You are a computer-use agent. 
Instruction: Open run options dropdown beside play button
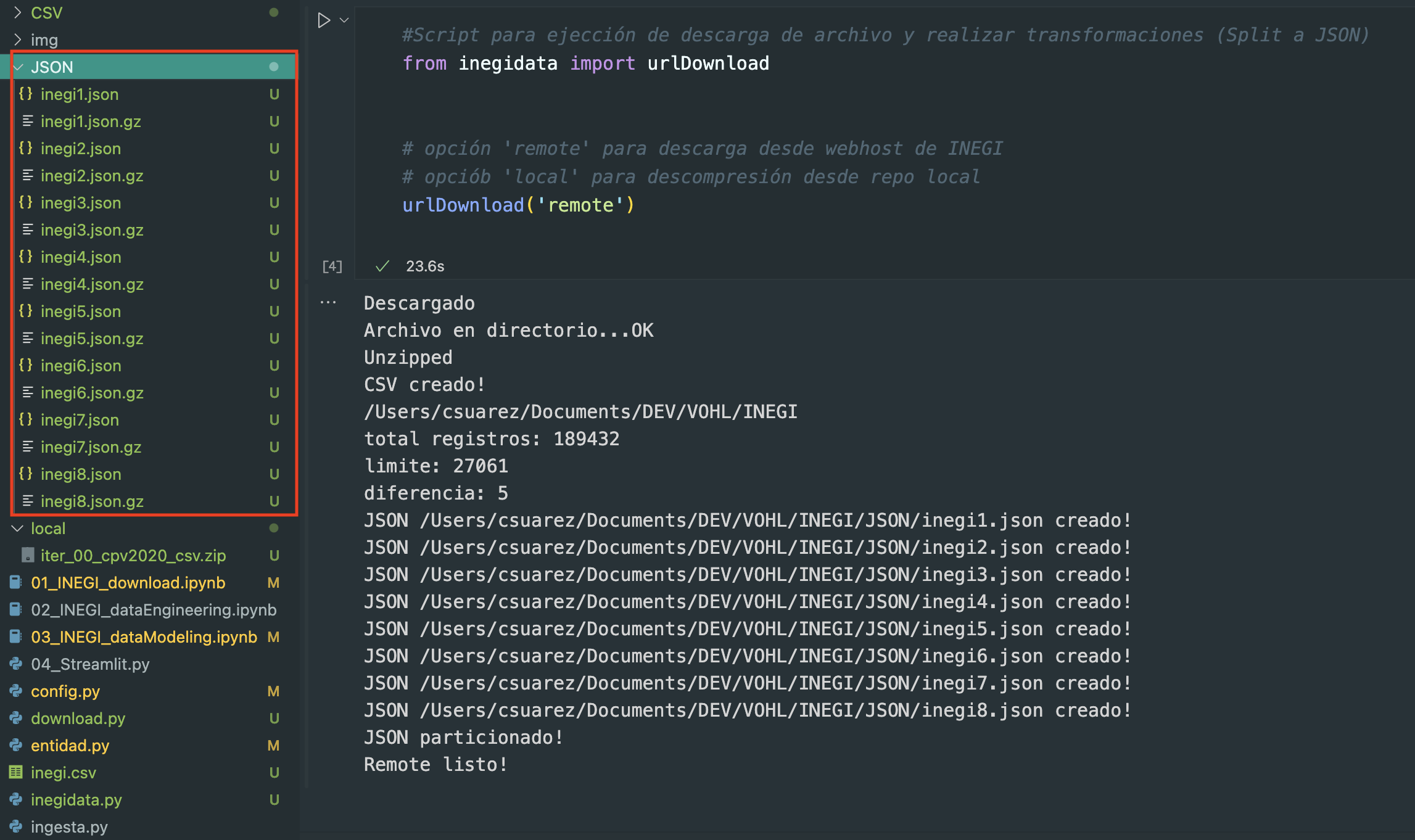pyautogui.click(x=345, y=20)
